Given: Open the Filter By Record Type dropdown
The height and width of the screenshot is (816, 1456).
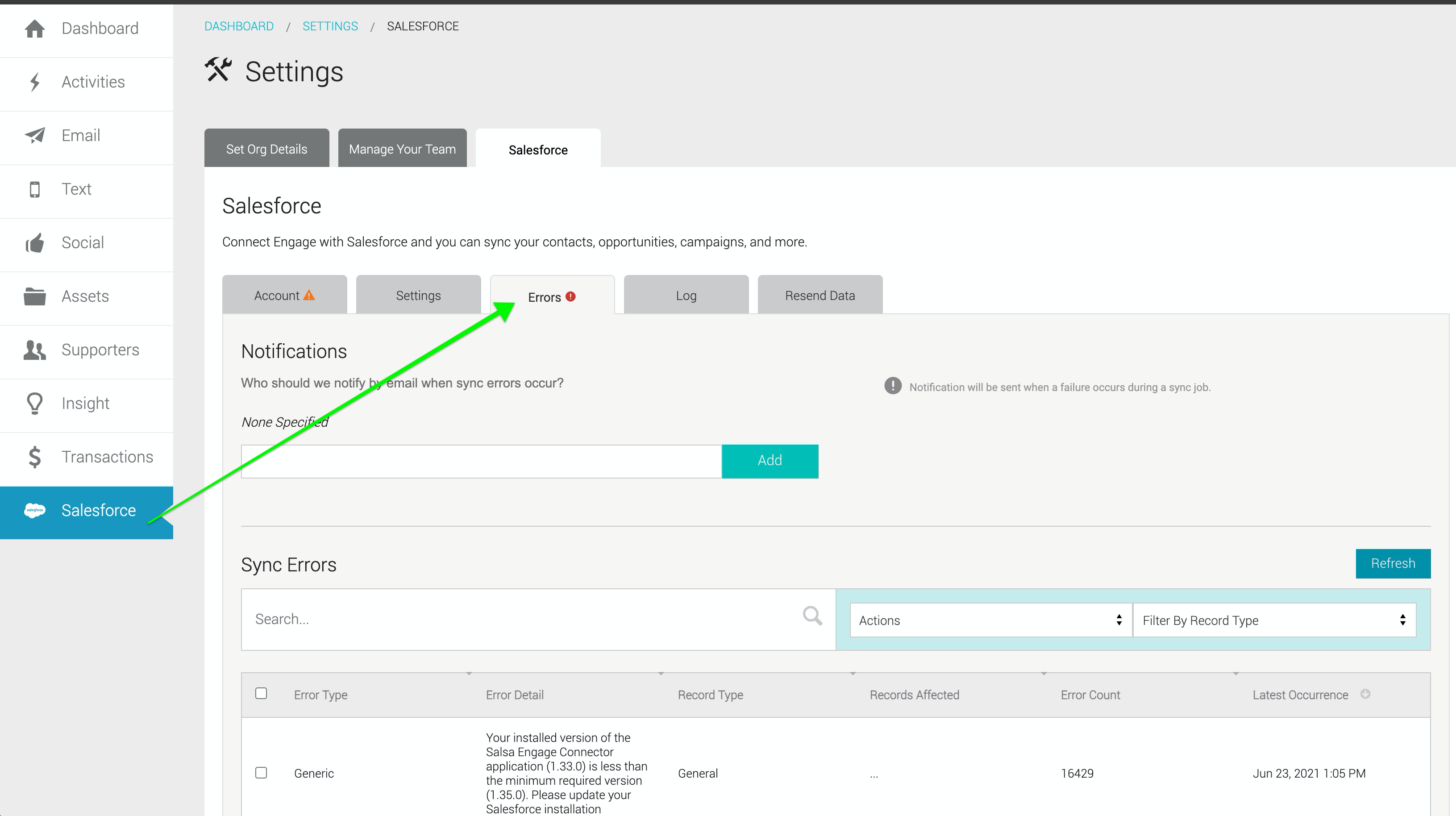Looking at the screenshot, I should click(1275, 620).
